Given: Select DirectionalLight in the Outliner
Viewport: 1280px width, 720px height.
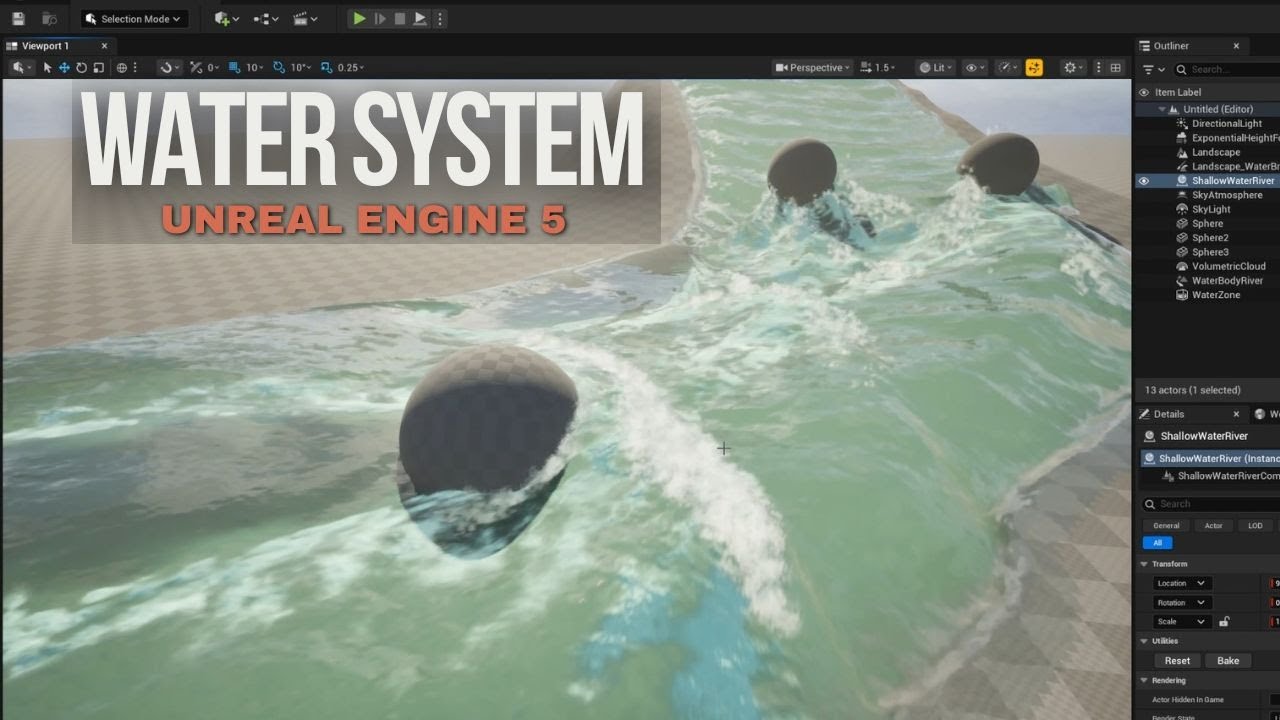Looking at the screenshot, I should (x=1227, y=124).
